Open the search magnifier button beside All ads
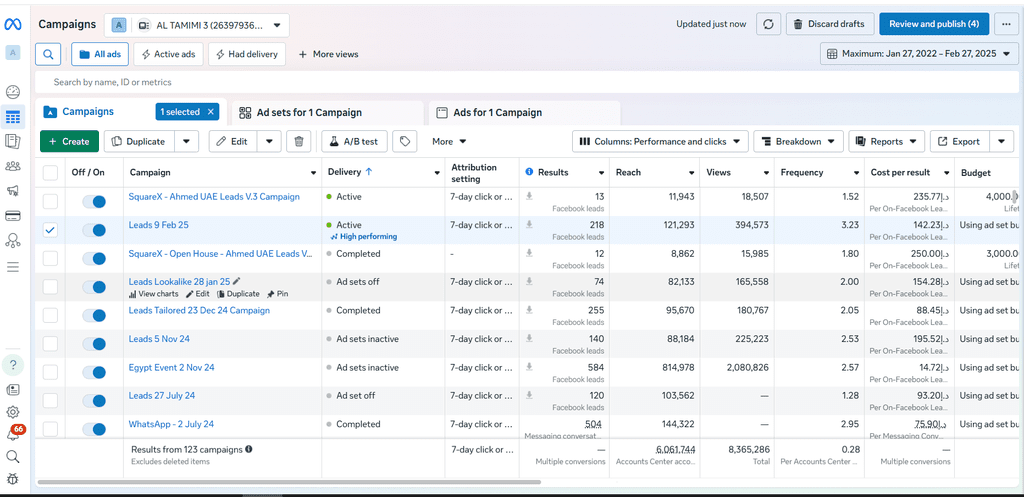The width and height of the screenshot is (1024, 497). 48,54
